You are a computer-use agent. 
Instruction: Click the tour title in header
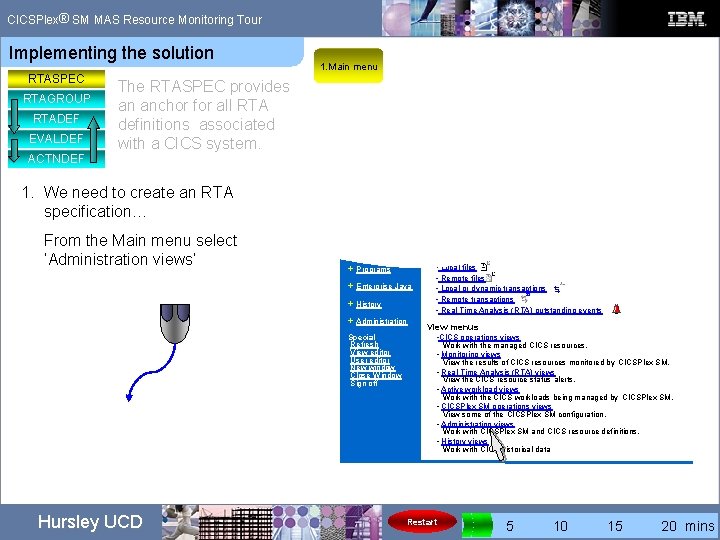point(134,20)
